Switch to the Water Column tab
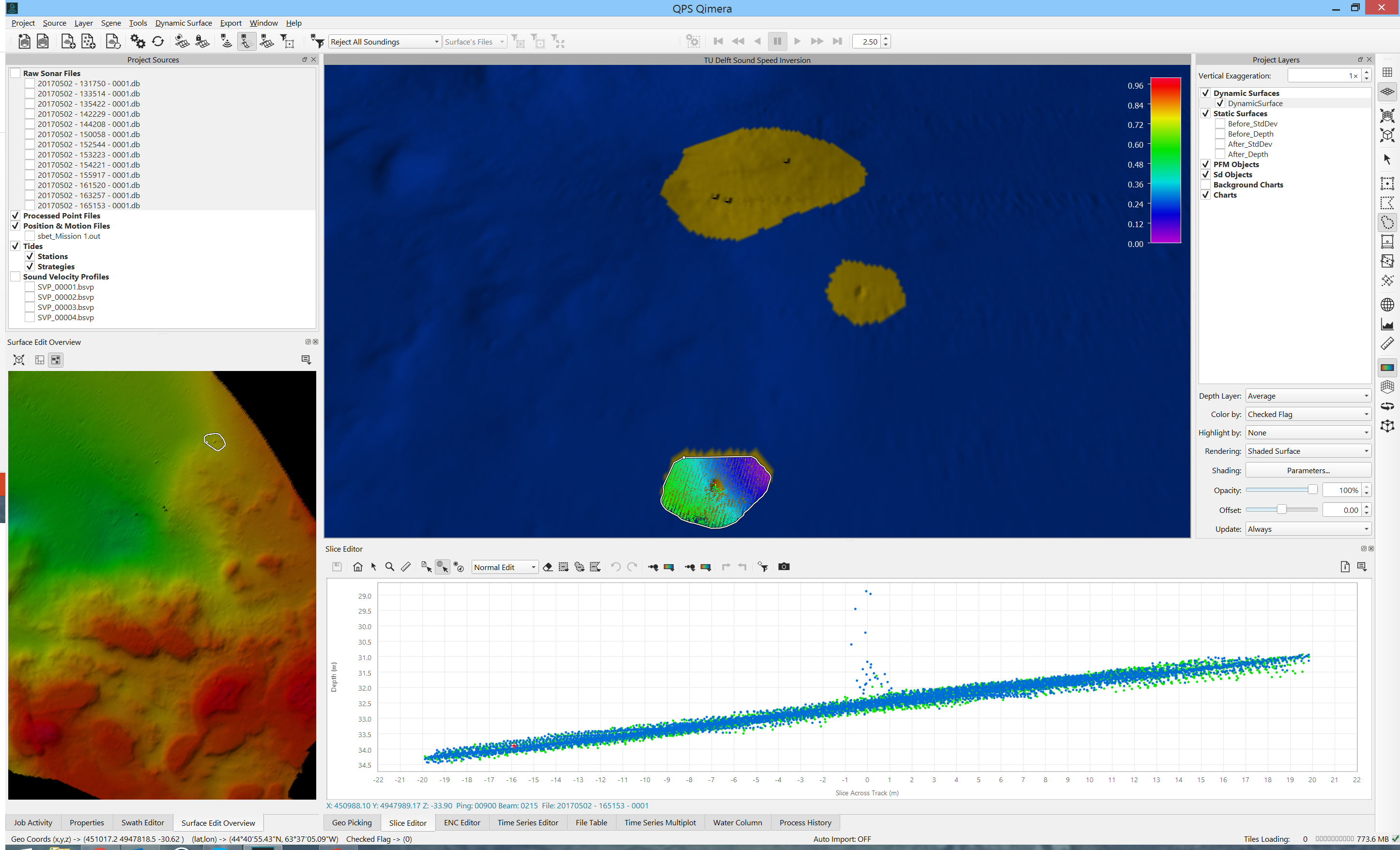The width and height of the screenshot is (1400, 850). click(737, 822)
